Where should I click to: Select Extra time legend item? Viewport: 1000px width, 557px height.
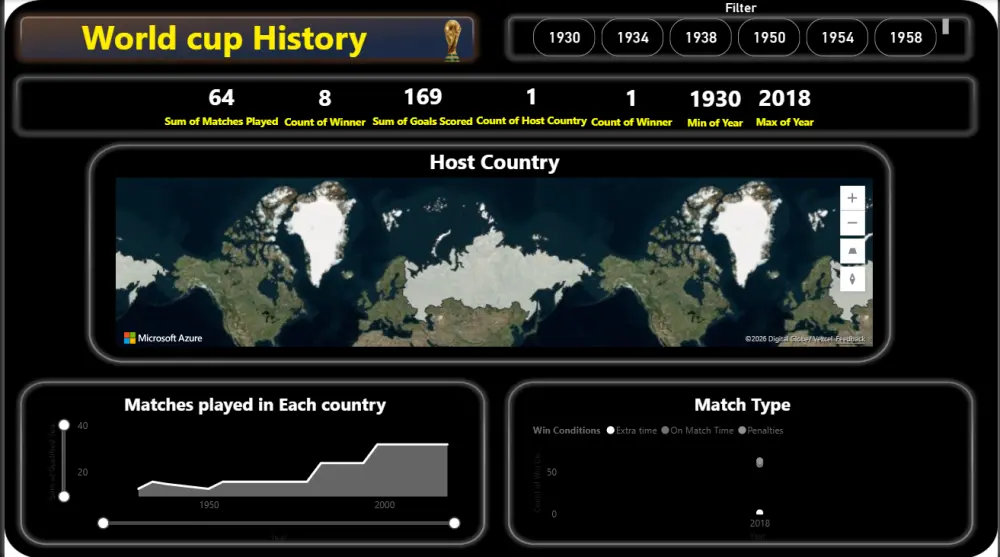(x=631, y=431)
